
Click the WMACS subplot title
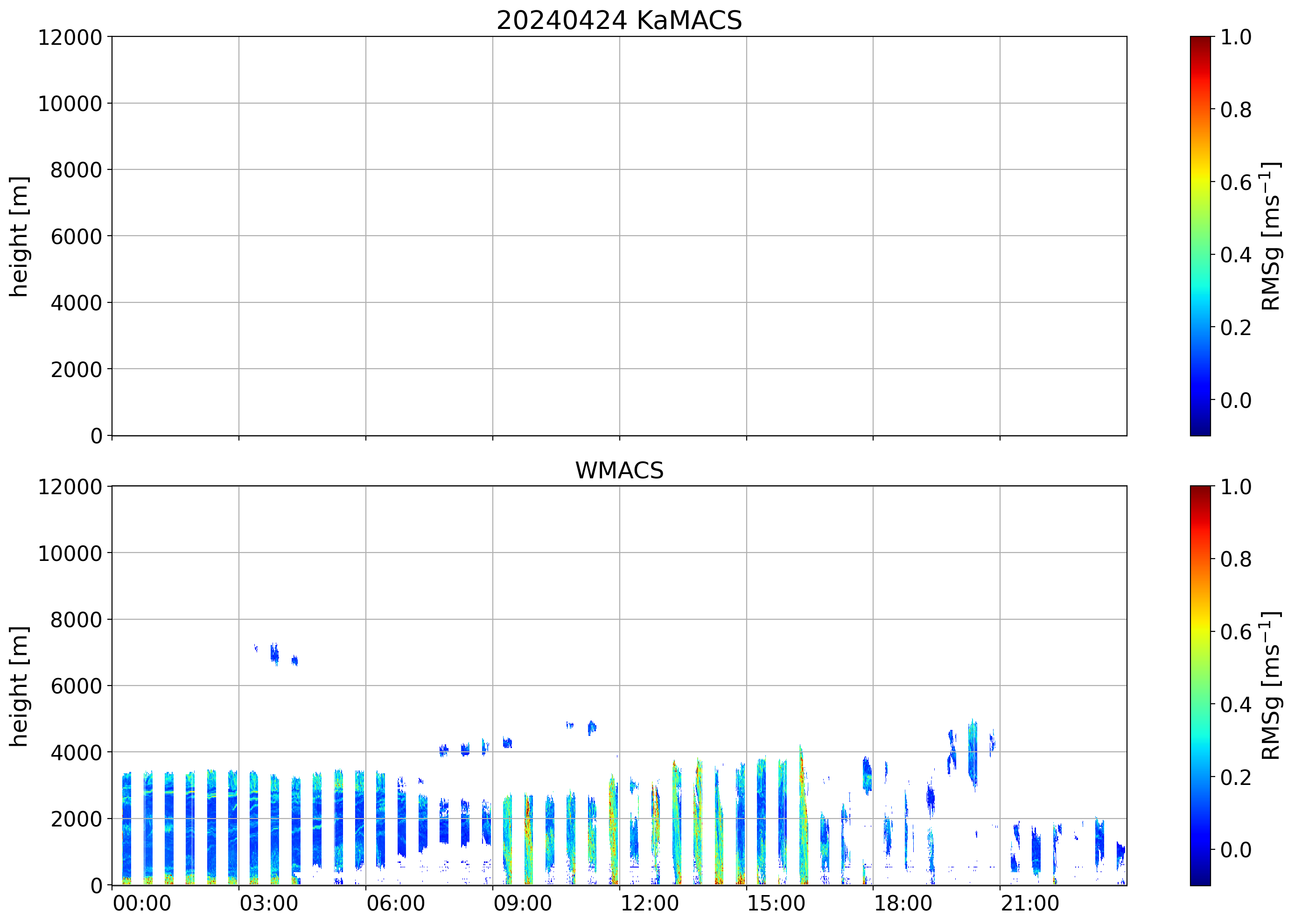pyautogui.click(x=619, y=470)
